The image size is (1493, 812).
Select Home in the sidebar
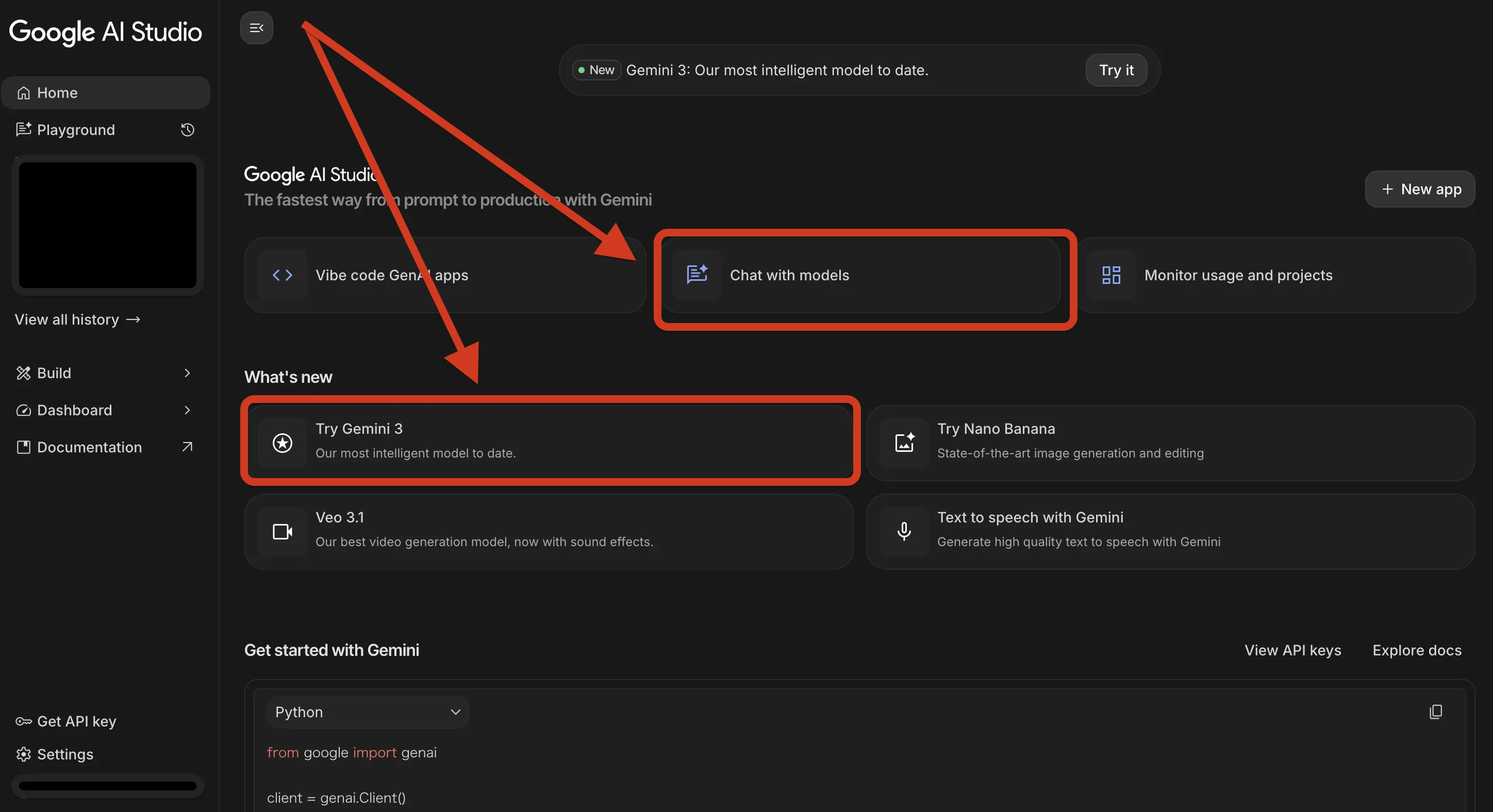click(x=57, y=93)
